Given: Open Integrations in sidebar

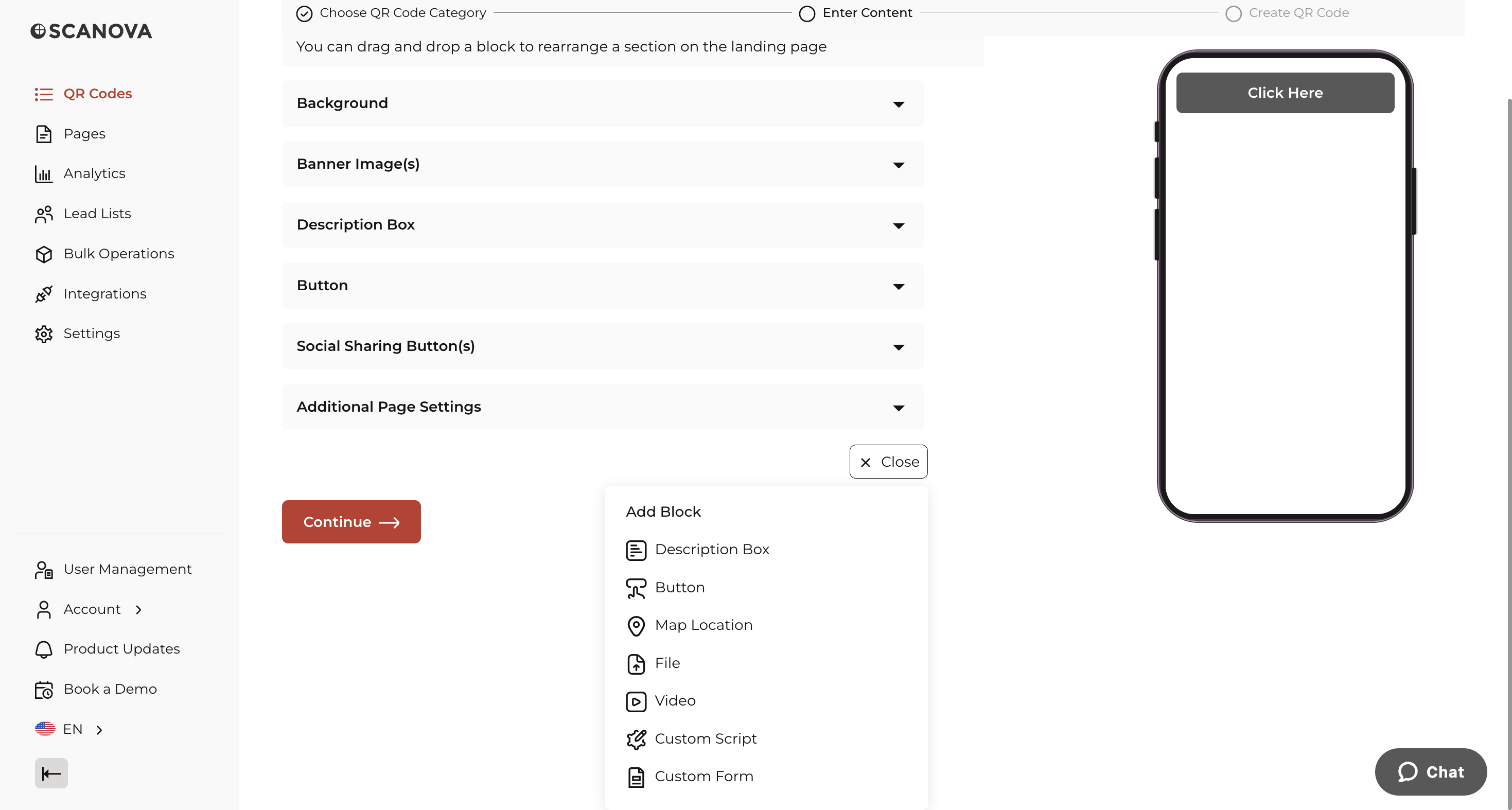Looking at the screenshot, I should click(x=104, y=293).
